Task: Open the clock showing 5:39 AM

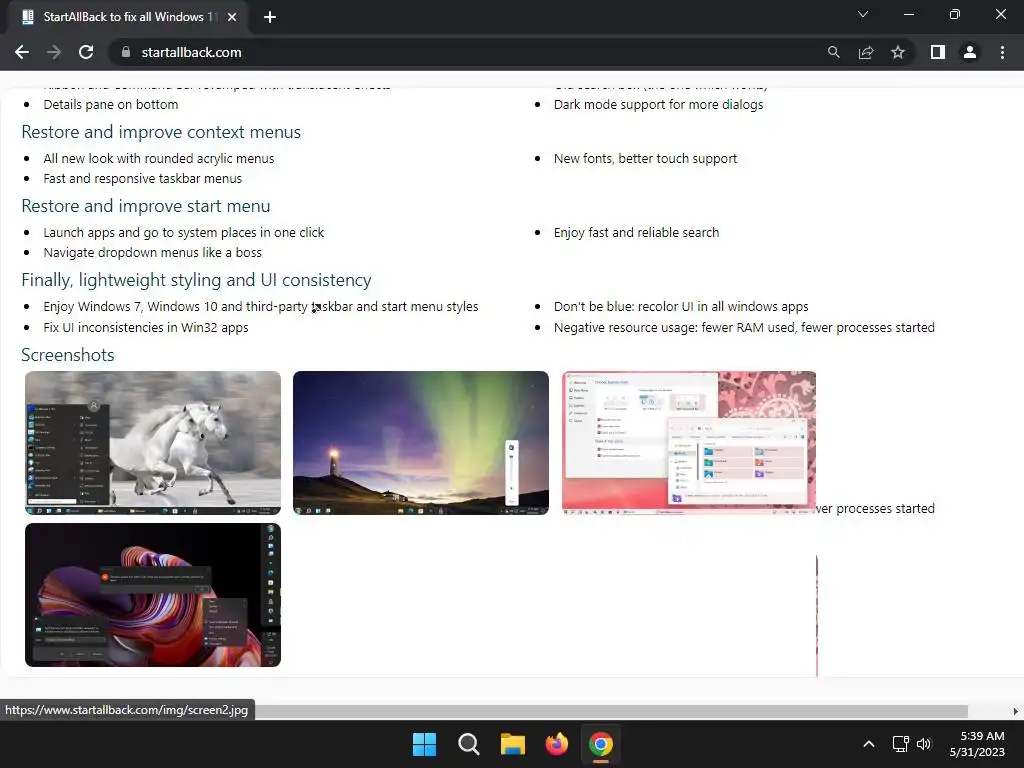Action: coord(977,744)
